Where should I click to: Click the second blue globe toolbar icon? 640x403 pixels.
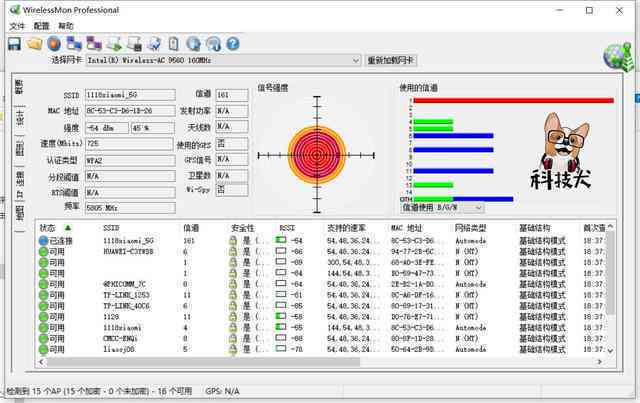click(x=213, y=44)
